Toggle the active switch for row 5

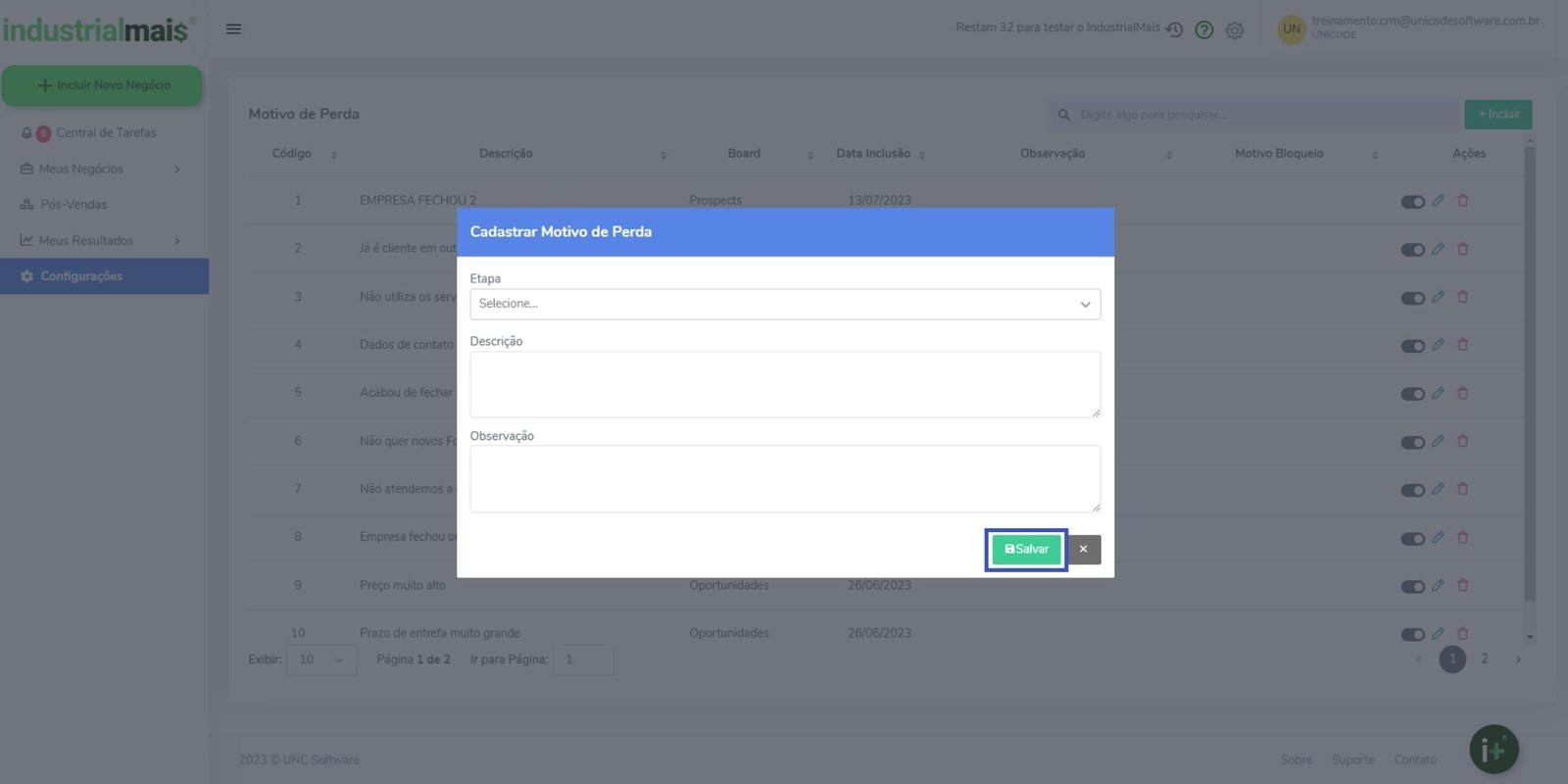1412,394
